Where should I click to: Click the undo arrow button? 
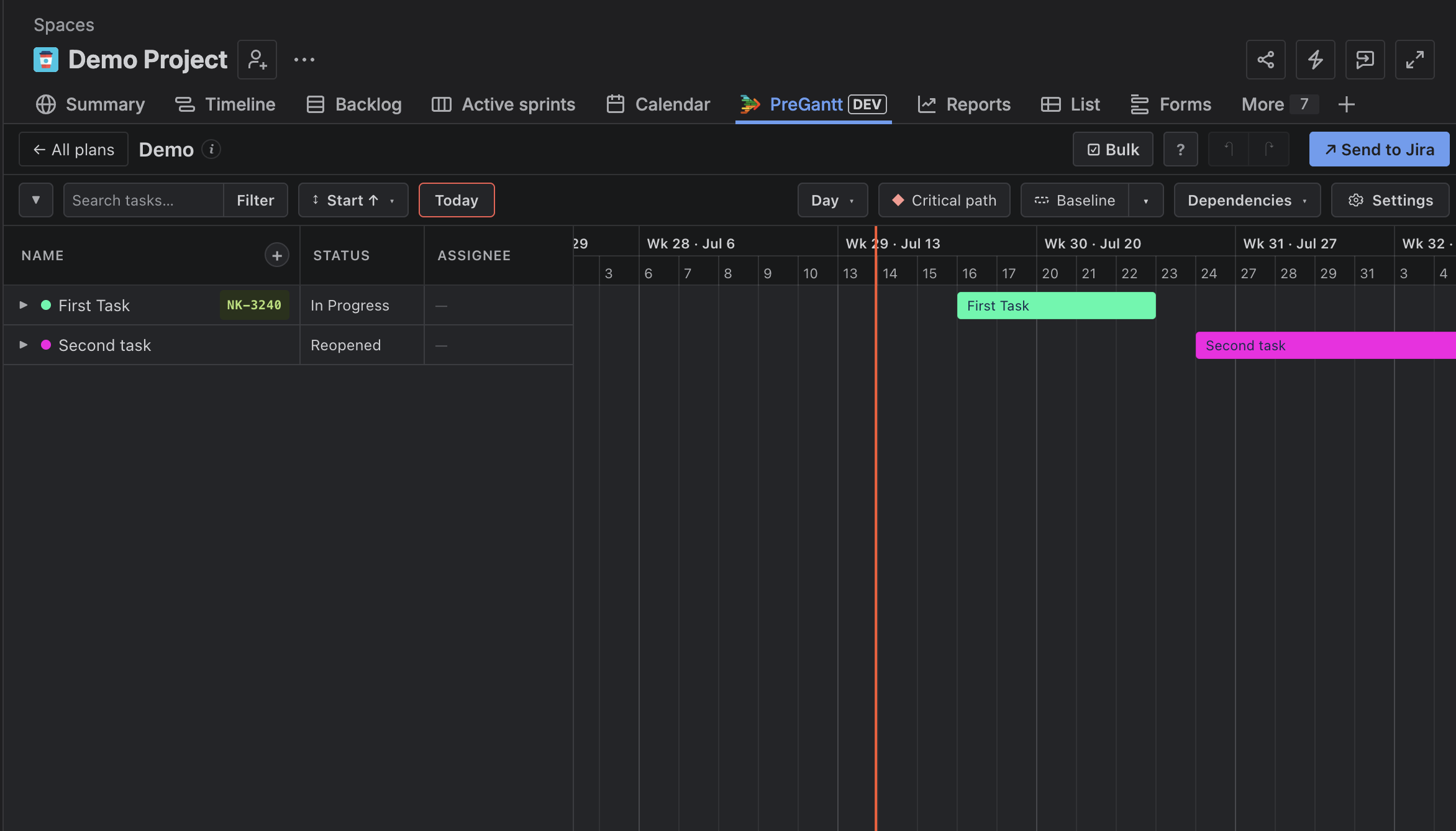click(1229, 150)
